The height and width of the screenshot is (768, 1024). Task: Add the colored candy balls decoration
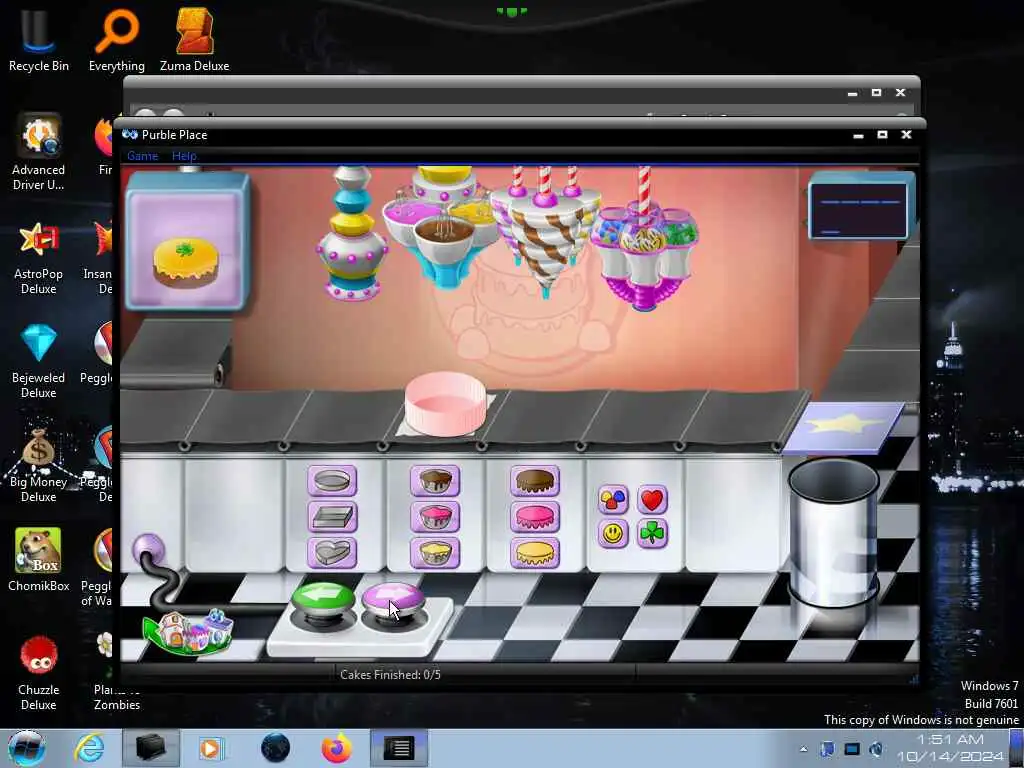(613, 500)
